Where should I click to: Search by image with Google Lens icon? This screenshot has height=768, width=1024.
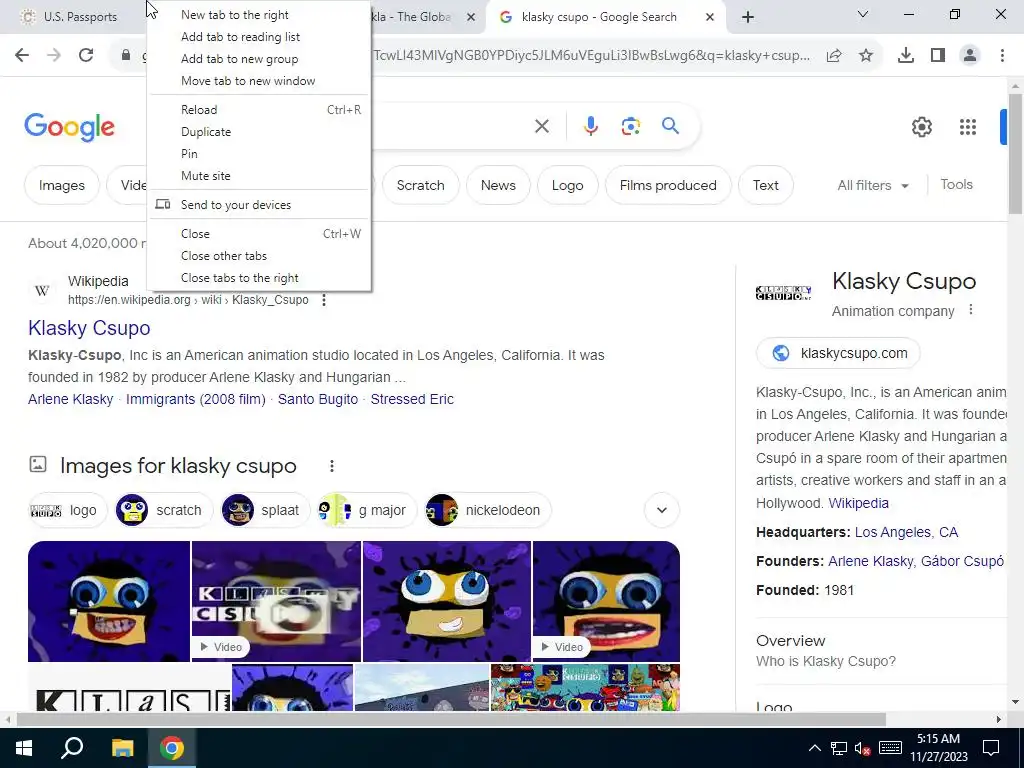coord(630,126)
